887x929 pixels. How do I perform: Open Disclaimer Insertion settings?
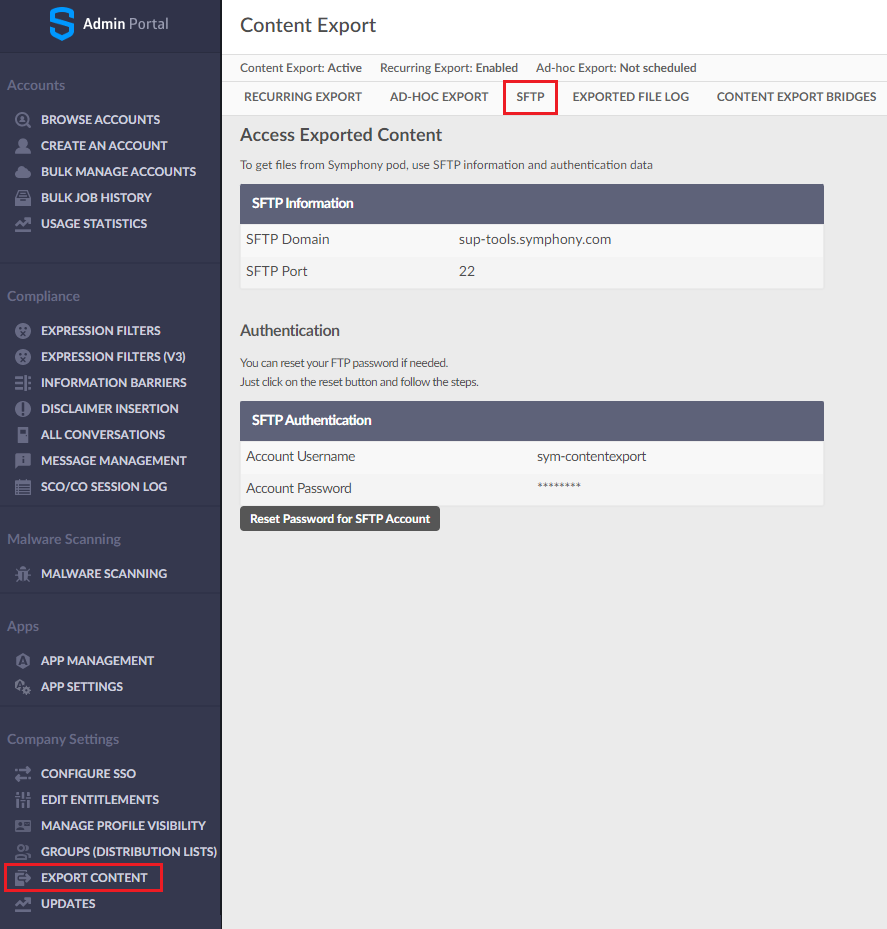pos(110,409)
